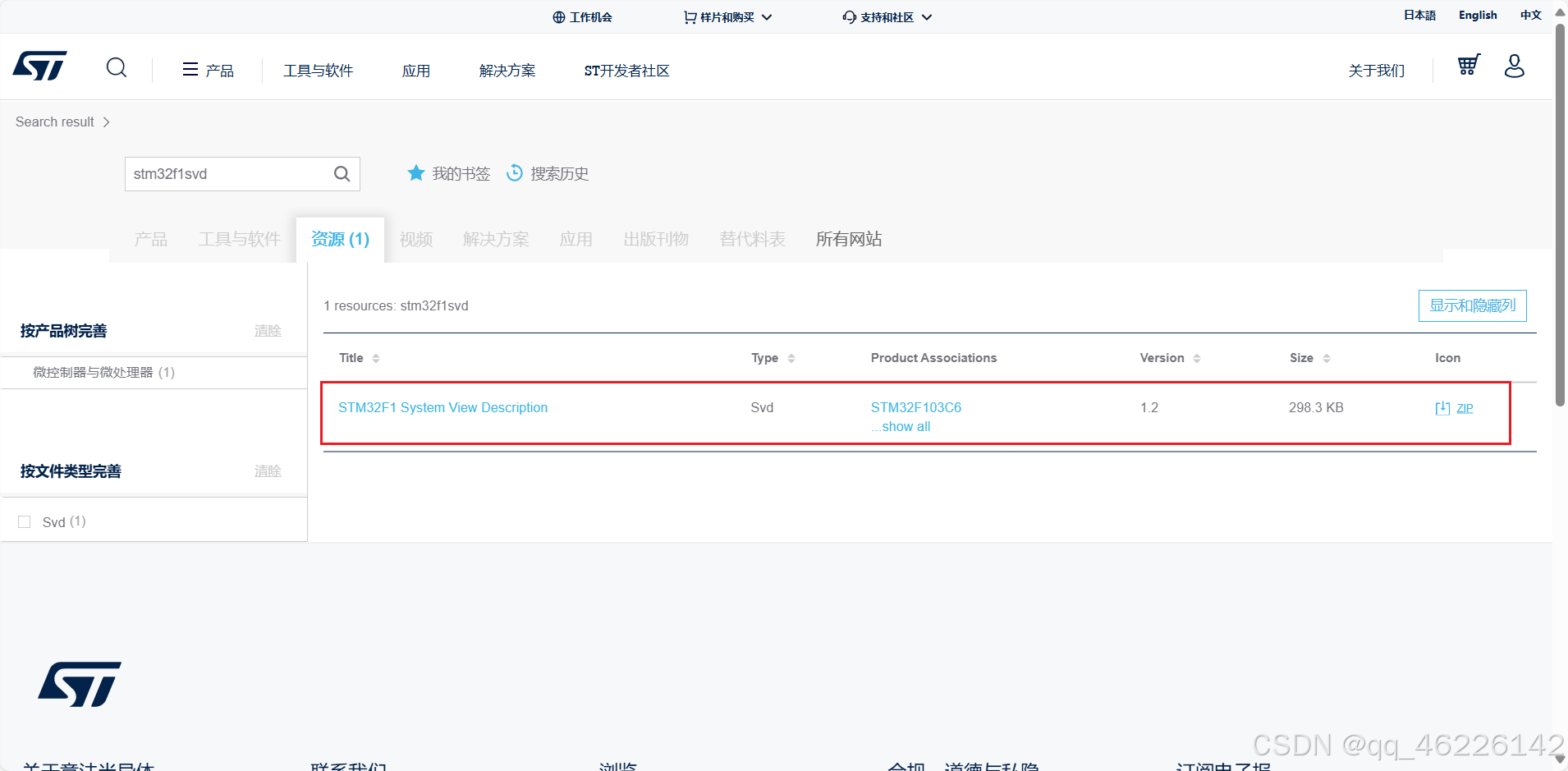This screenshot has height=771, width=1568.
Task: Click the ST logo in the footer
Action: point(80,684)
